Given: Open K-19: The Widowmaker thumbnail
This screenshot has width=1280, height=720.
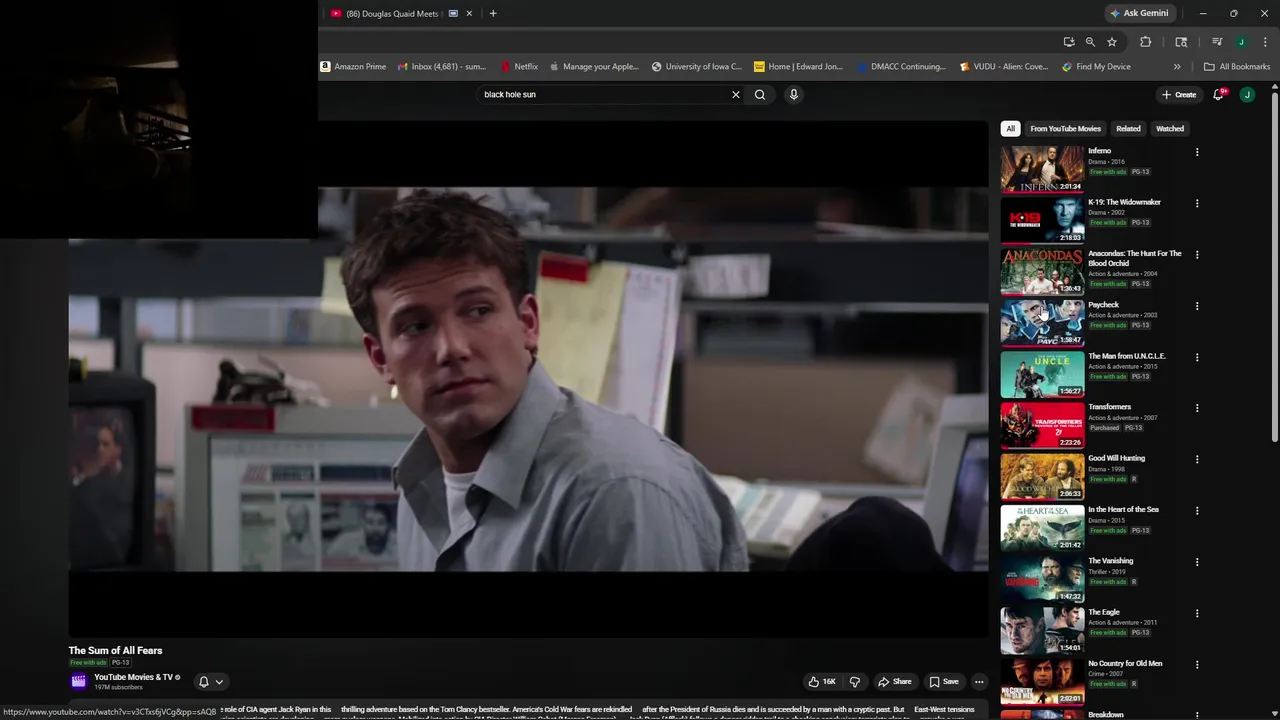Looking at the screenshot, I should click(1042, 220).
